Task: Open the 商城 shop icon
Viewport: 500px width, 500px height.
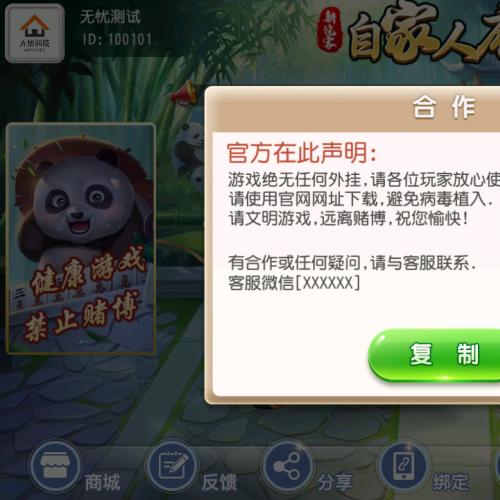Action: coord(55,466)
